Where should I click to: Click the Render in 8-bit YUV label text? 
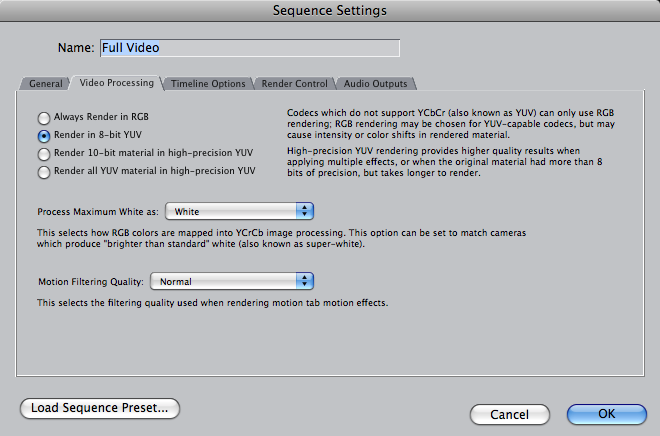click(98, 135)
